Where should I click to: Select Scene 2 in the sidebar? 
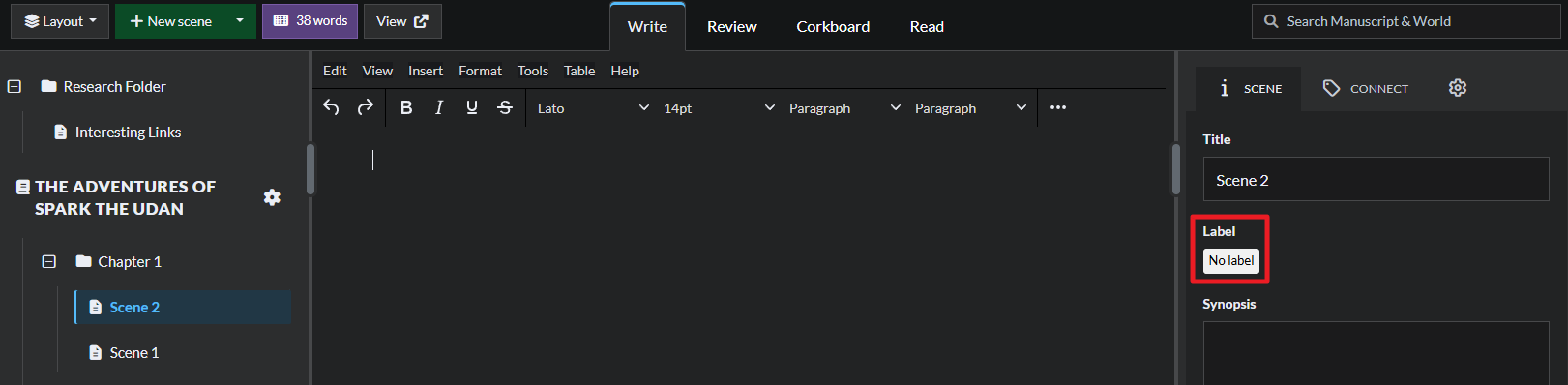click(183, 307)
